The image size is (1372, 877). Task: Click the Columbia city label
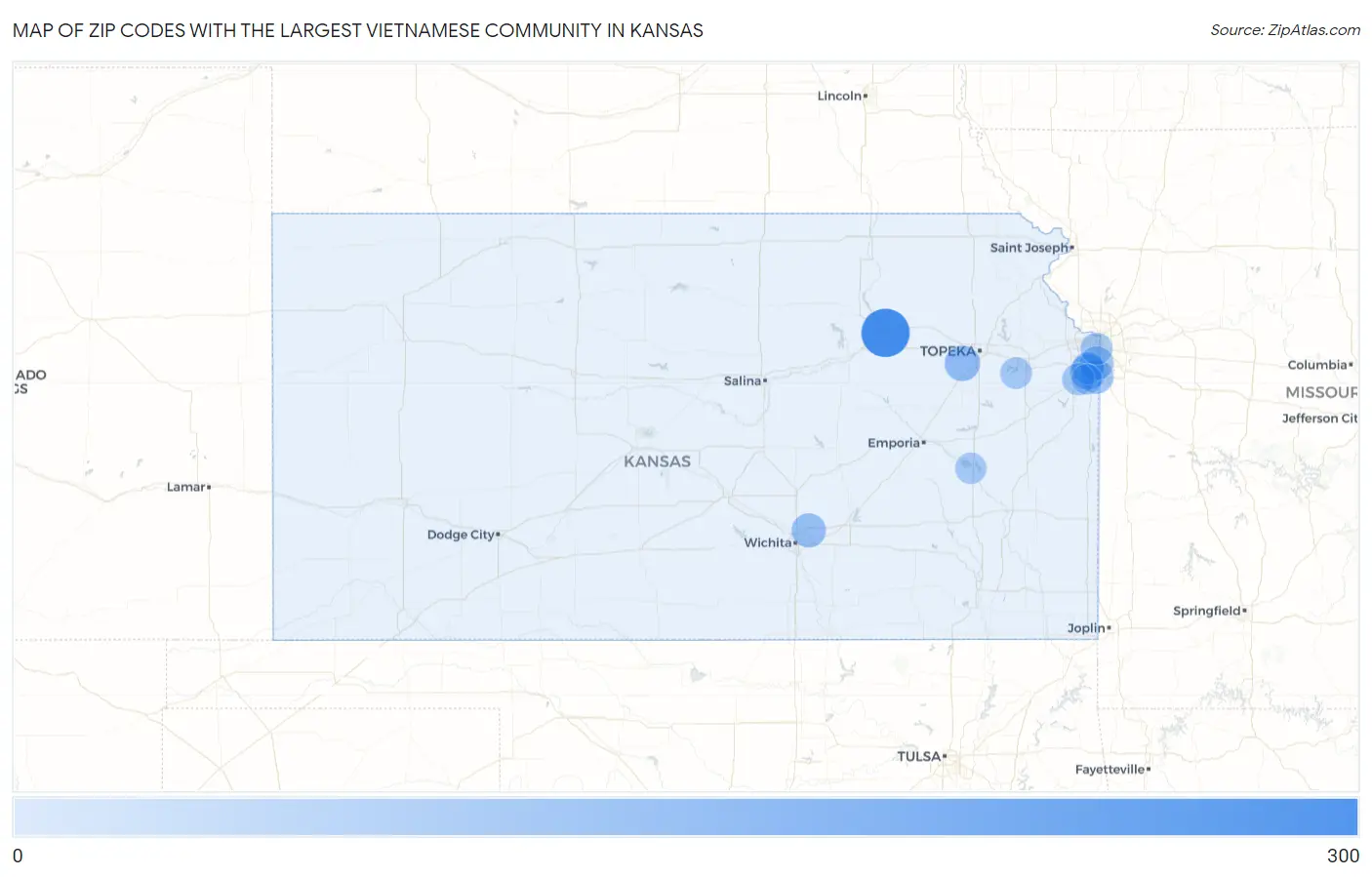tap(1317, 365)
